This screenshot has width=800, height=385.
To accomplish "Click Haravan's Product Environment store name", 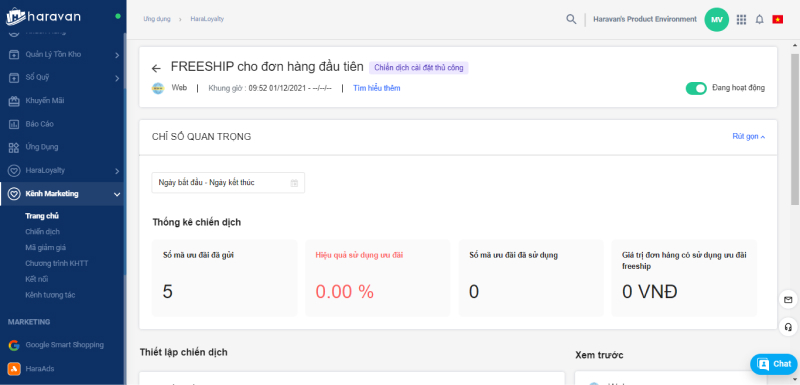I will [x=644, y=19].
